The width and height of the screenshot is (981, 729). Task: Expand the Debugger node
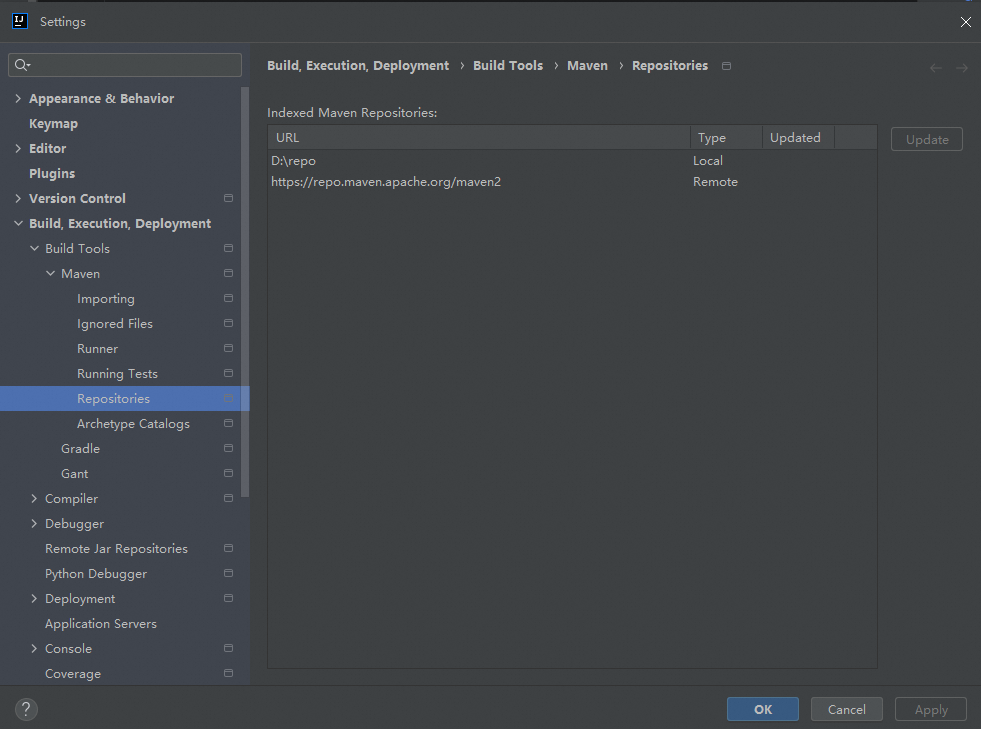[34, 524]
